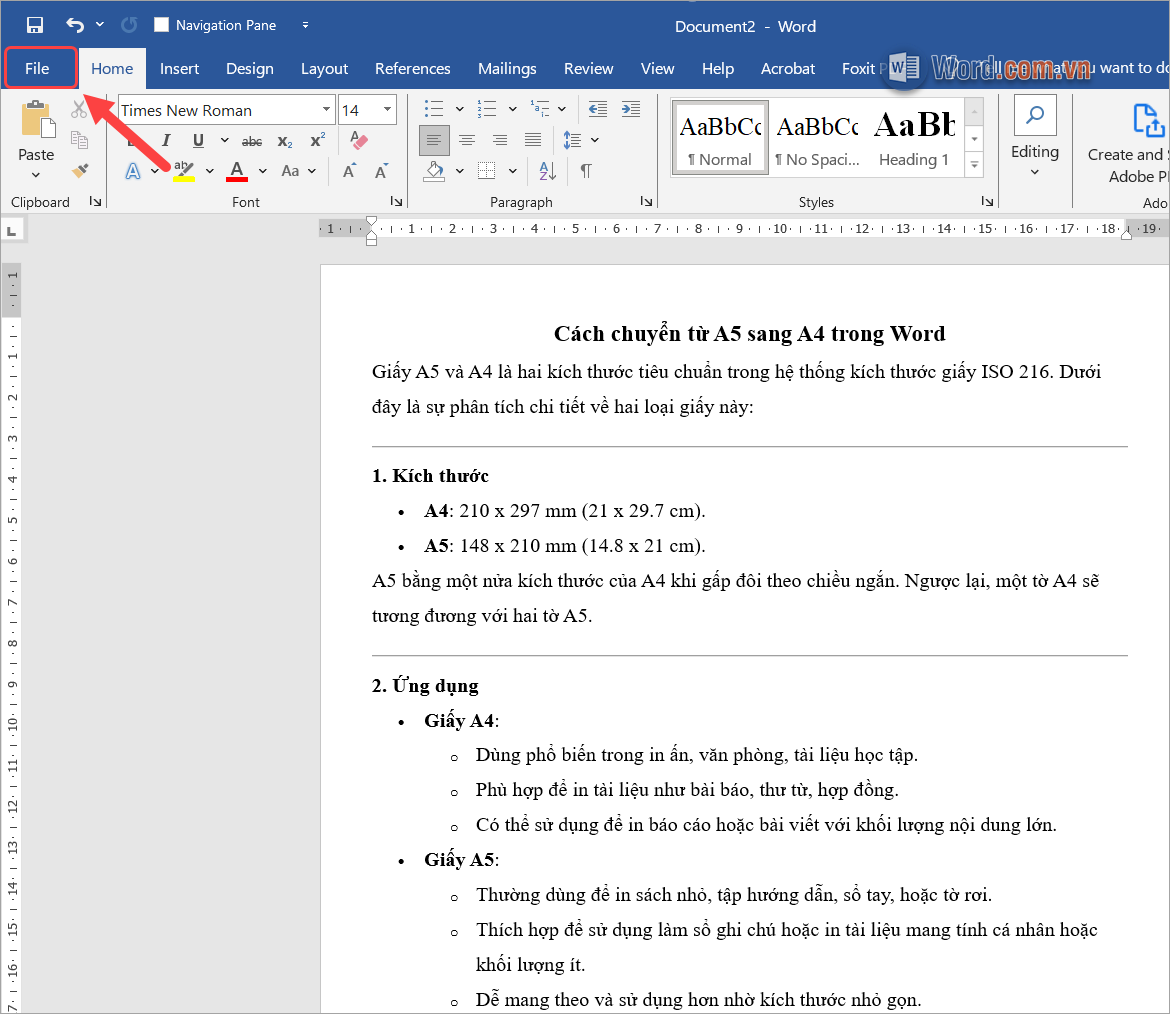Switch to the Design tab
Screen dimensions: 1170x1014
click(249, 69)
